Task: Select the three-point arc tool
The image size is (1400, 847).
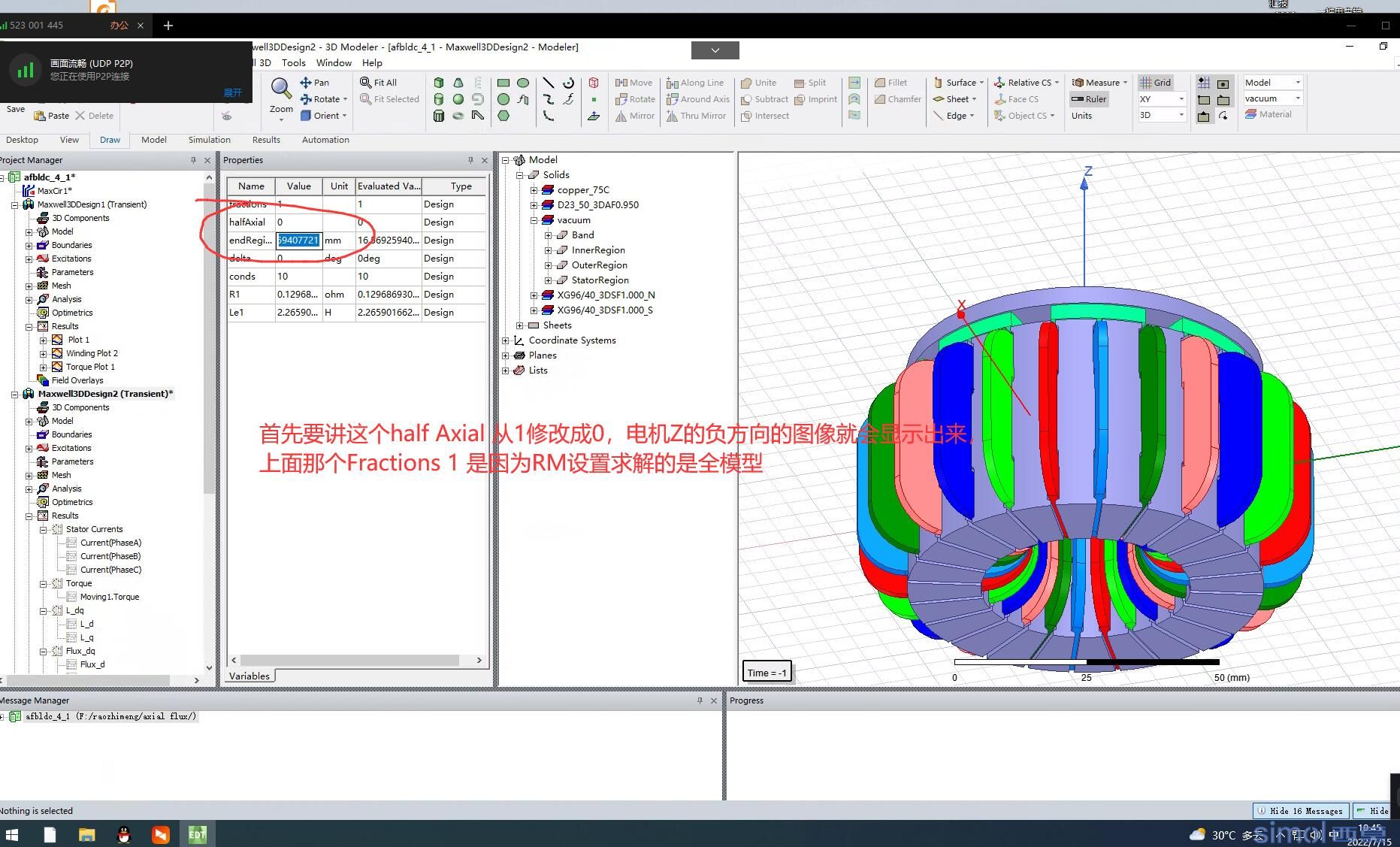Action: pos(549,116)
